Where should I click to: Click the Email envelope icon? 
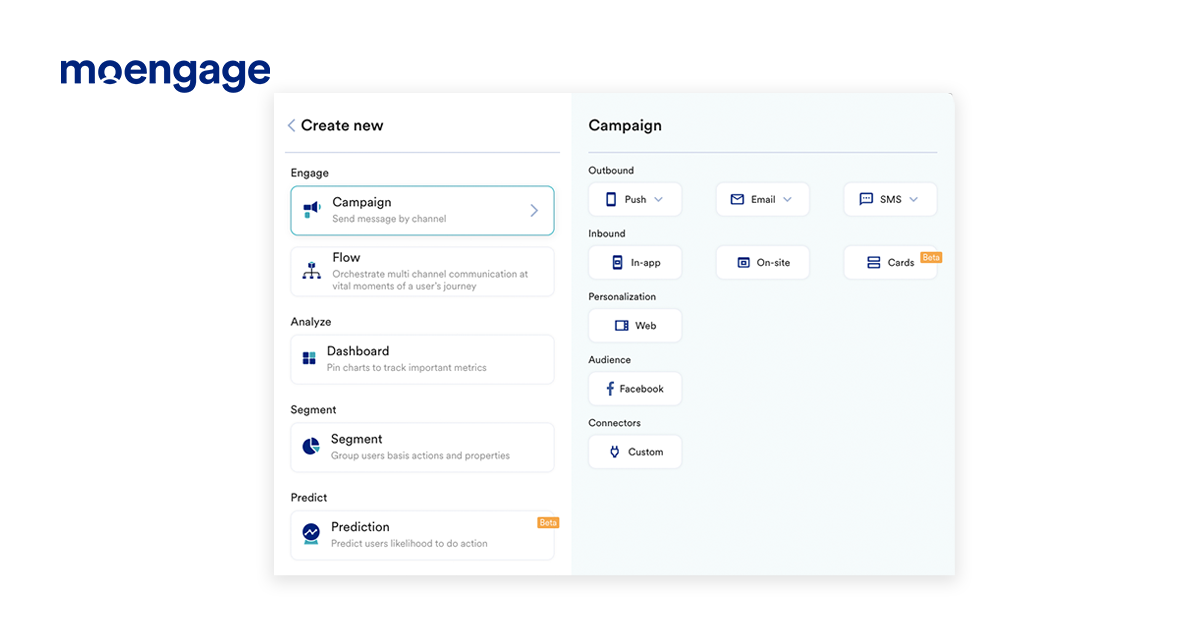click(x=738, y=199)
